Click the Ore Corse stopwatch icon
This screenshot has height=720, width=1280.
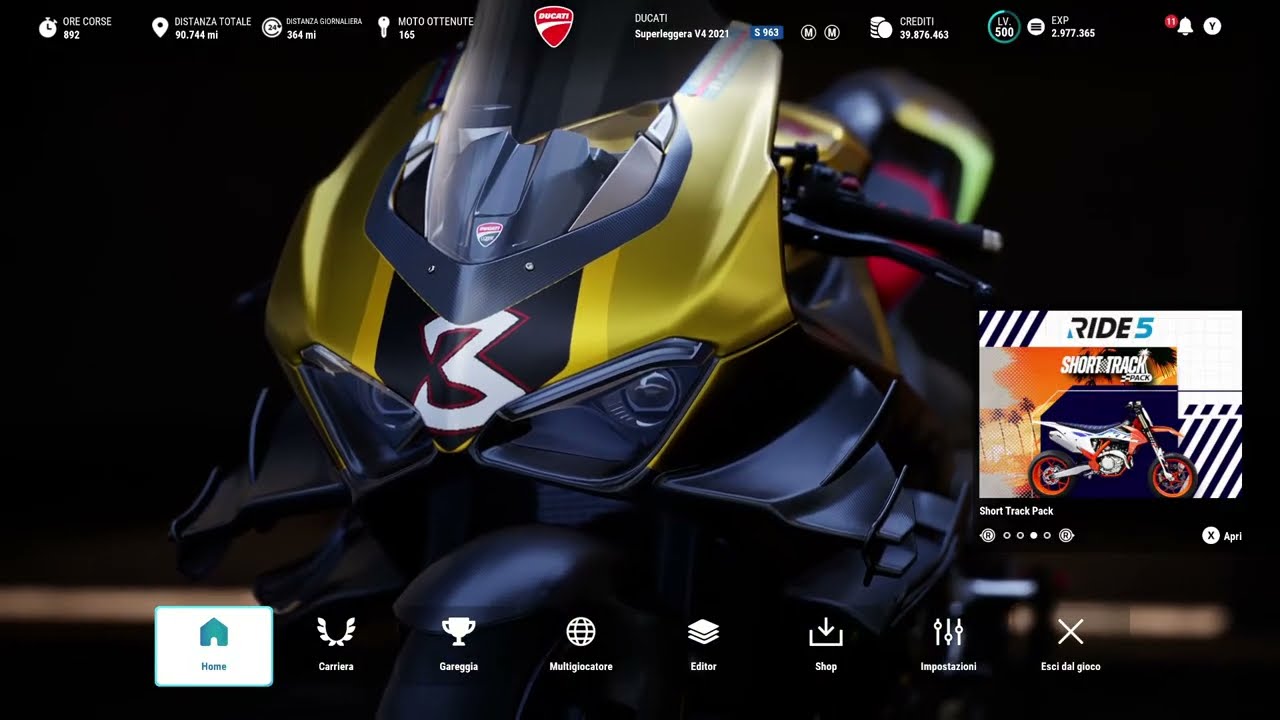48,27
